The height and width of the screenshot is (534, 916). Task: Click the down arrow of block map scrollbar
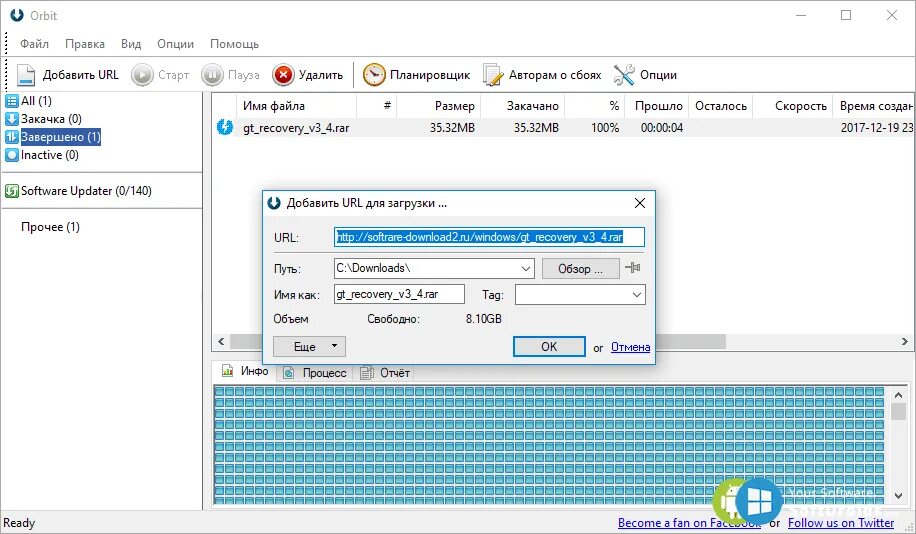[x=898, y=496]
